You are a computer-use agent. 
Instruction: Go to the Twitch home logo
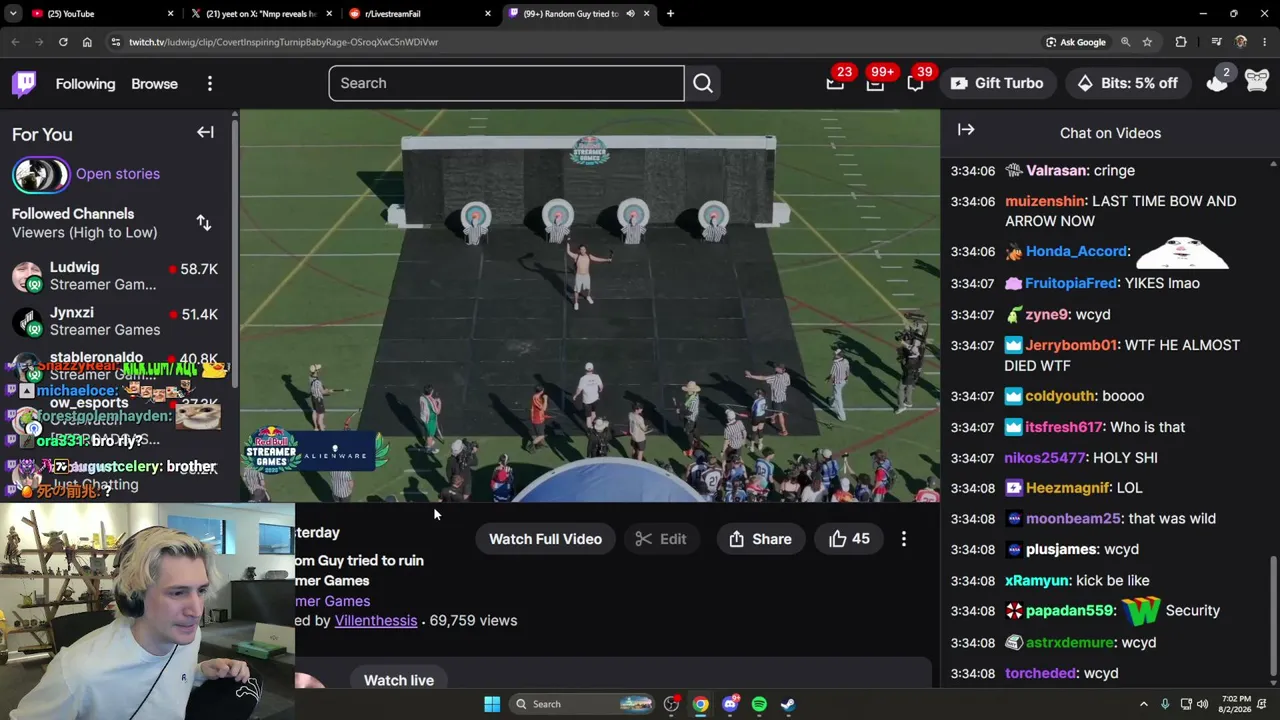pos(24,84)
